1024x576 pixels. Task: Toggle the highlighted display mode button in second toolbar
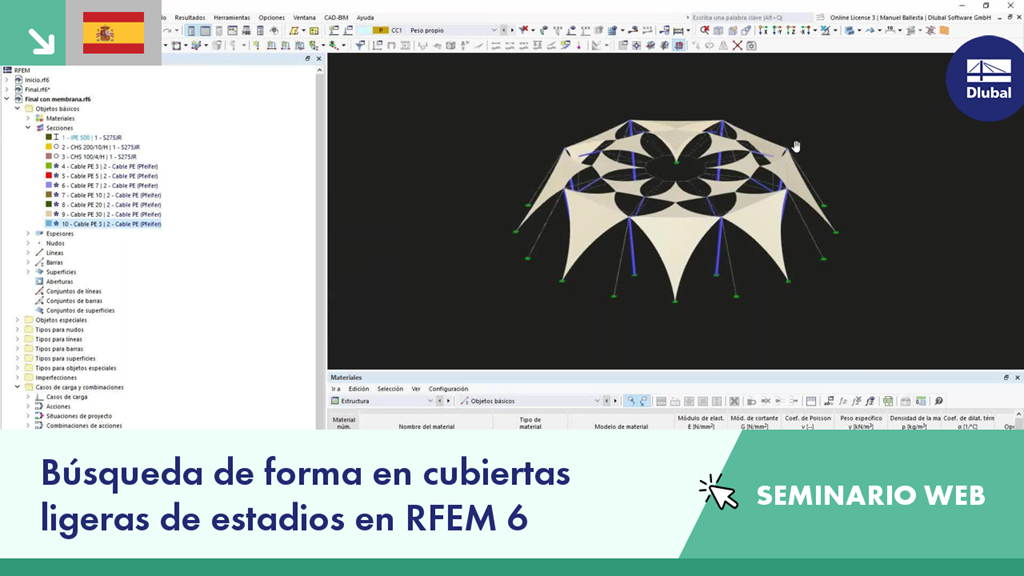point(679,46)
